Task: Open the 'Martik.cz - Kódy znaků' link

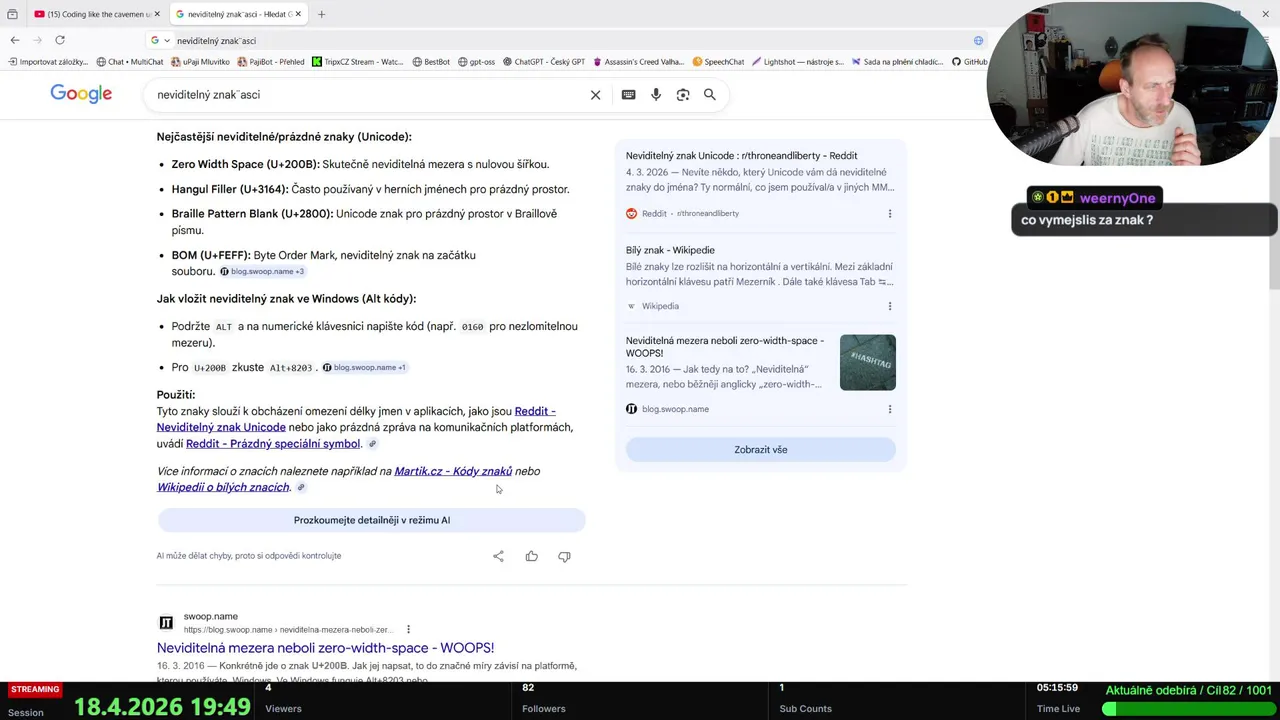Action: tap(453, 471)
